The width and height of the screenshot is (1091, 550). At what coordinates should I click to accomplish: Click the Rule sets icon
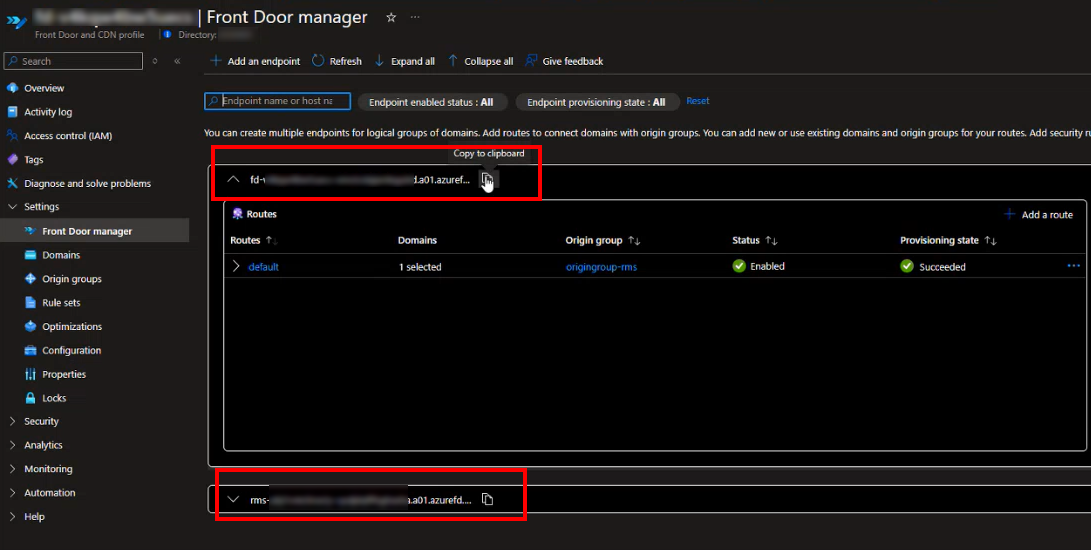[30, 303]
